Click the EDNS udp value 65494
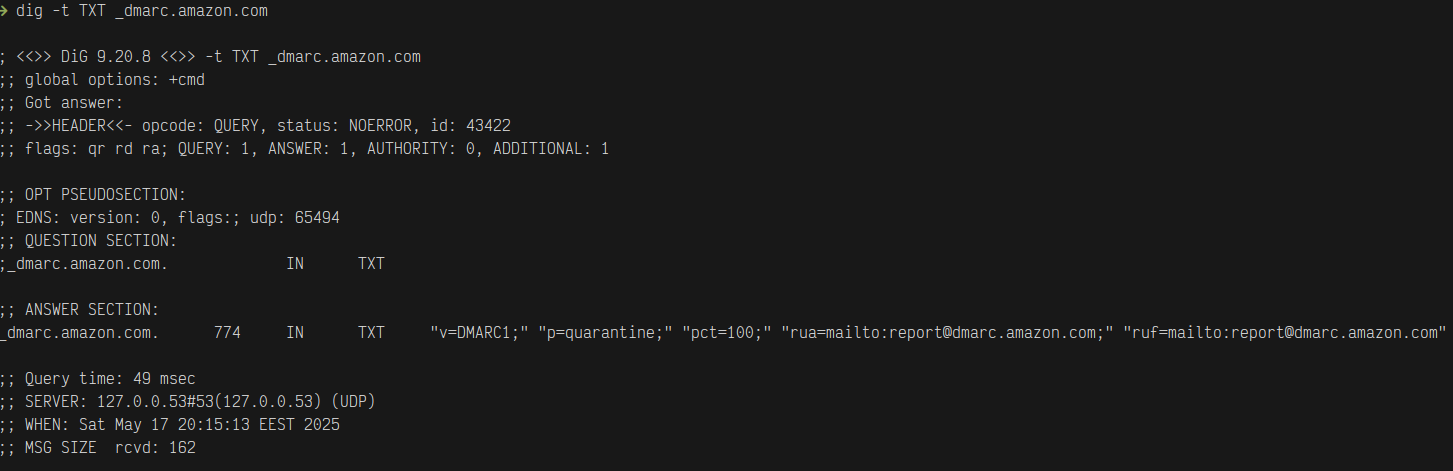 pyautogui.click(x=317, y=217)
